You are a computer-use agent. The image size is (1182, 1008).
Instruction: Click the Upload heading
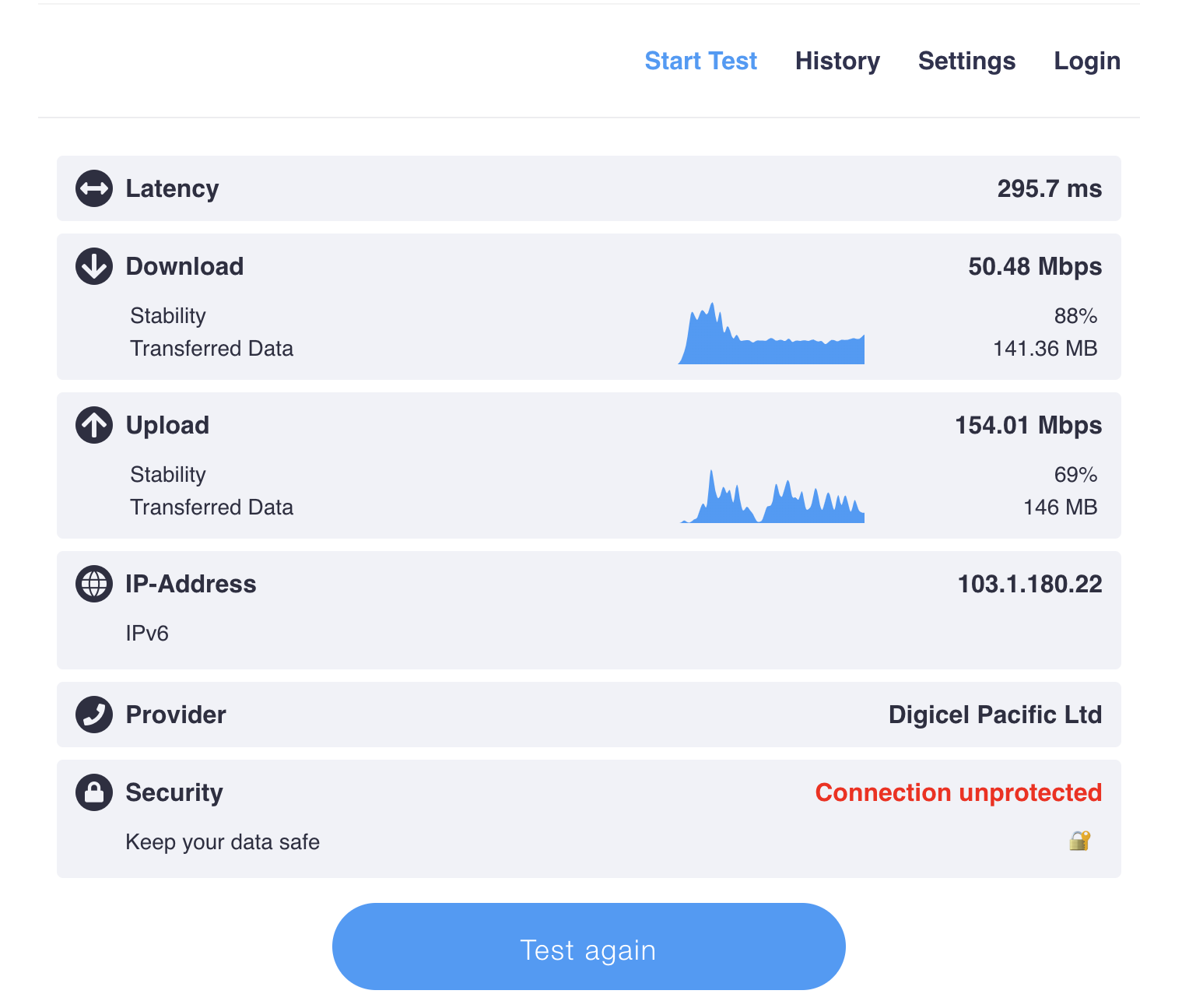click(x=167, y=425)
